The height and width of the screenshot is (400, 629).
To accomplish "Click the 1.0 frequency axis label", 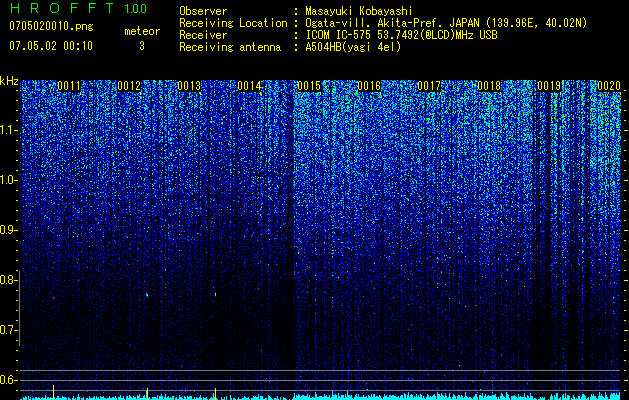I will coord(7,180).
